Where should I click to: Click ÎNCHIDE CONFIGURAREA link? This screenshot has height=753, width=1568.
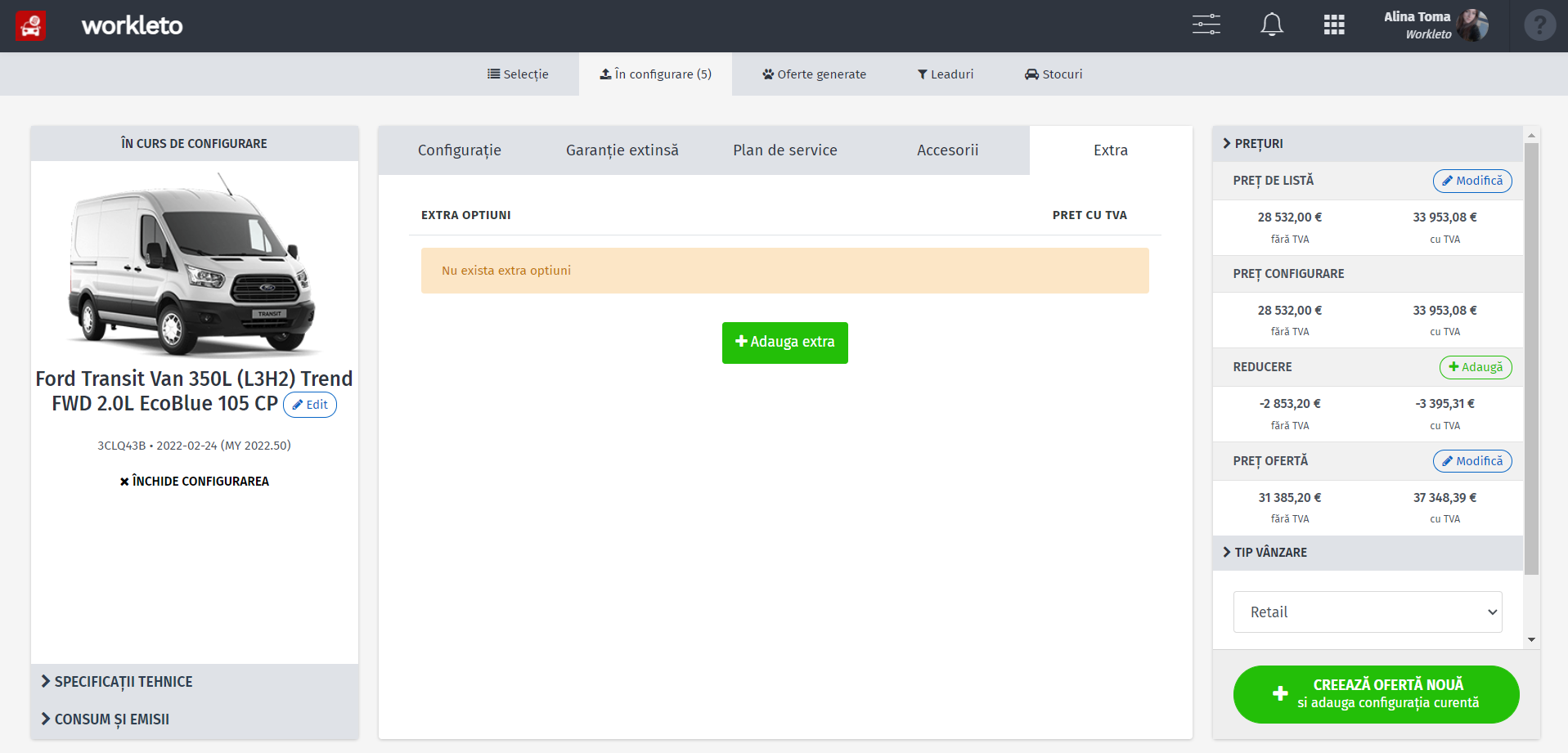coord(195,482)
